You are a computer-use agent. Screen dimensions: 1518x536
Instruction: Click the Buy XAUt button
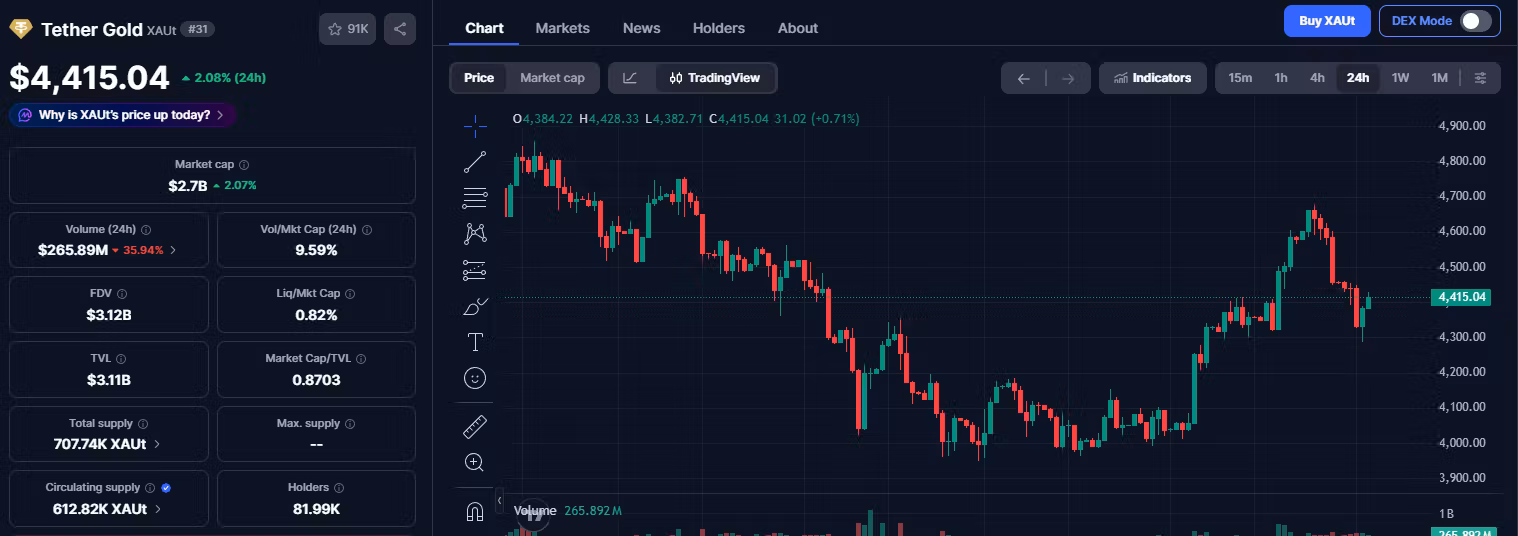[1326, 21]
